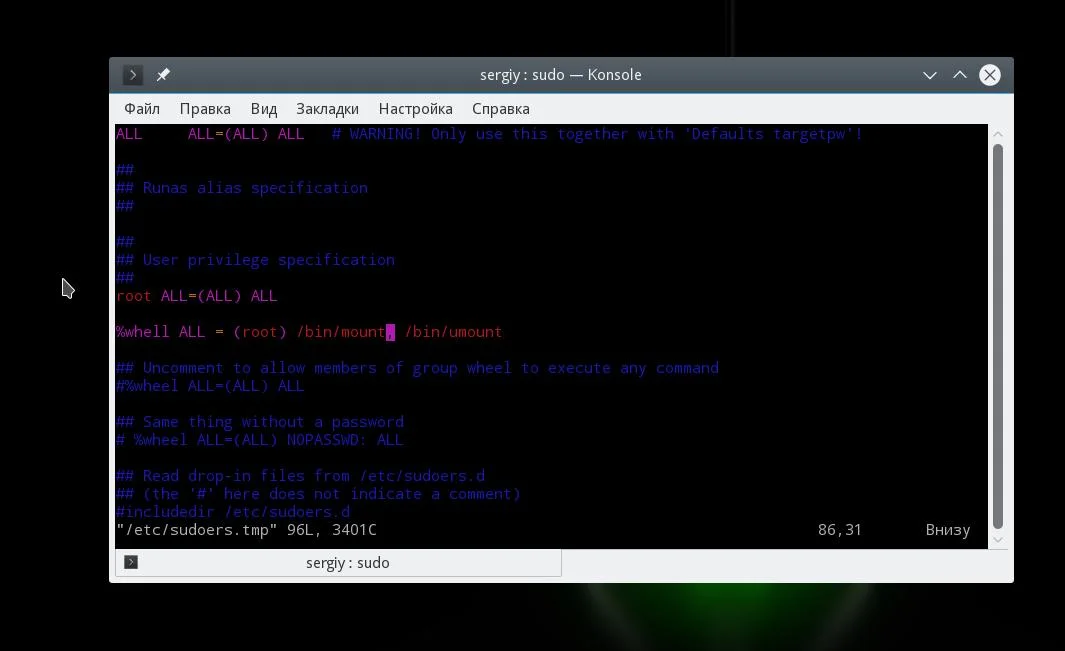Click the terminal vertical scrollbar handle
Image resolution: width=1065 pixels, height=651 pixels.
998,336
